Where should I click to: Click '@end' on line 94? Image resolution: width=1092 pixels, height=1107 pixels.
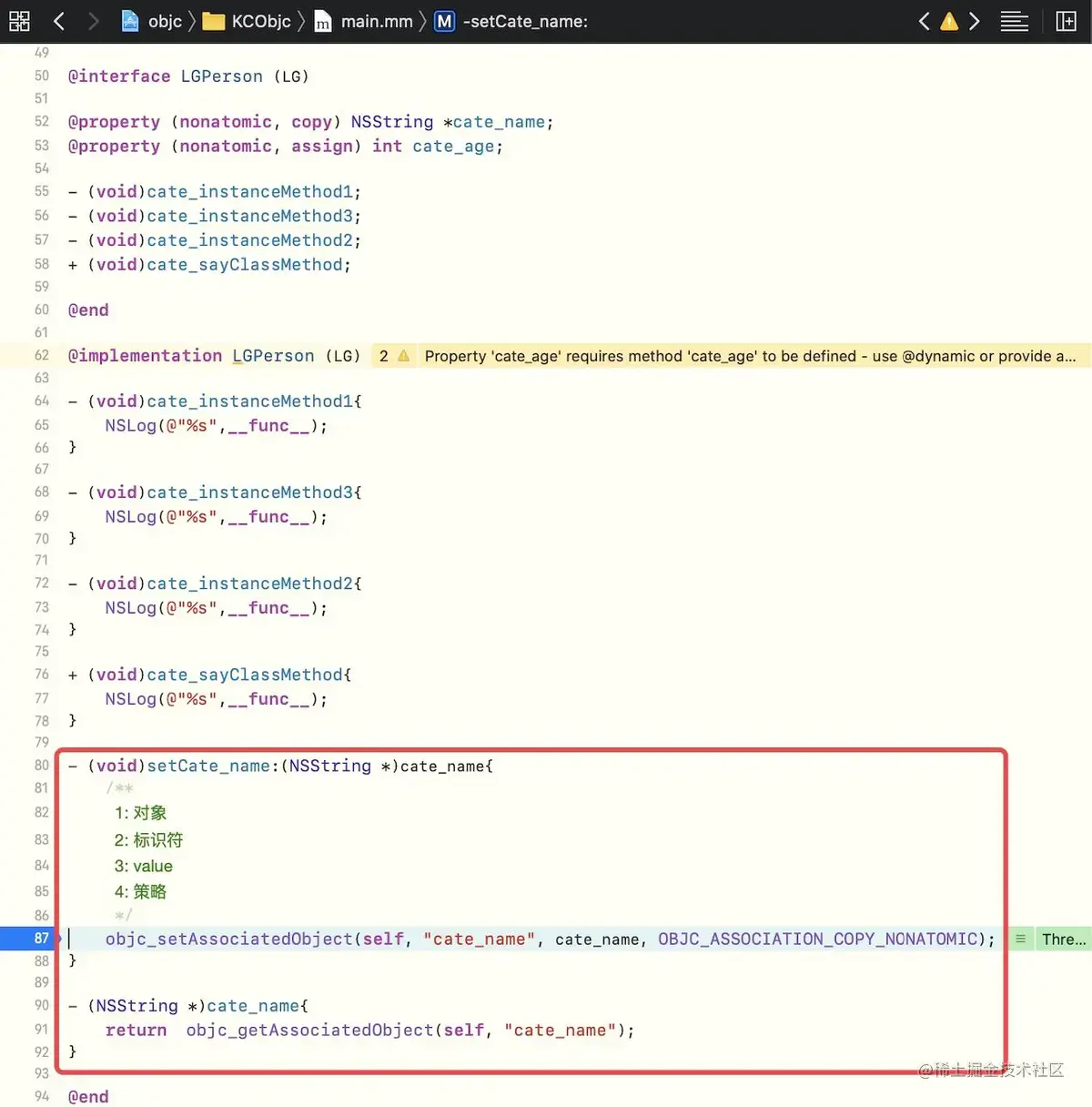(x=88, y=1097)
